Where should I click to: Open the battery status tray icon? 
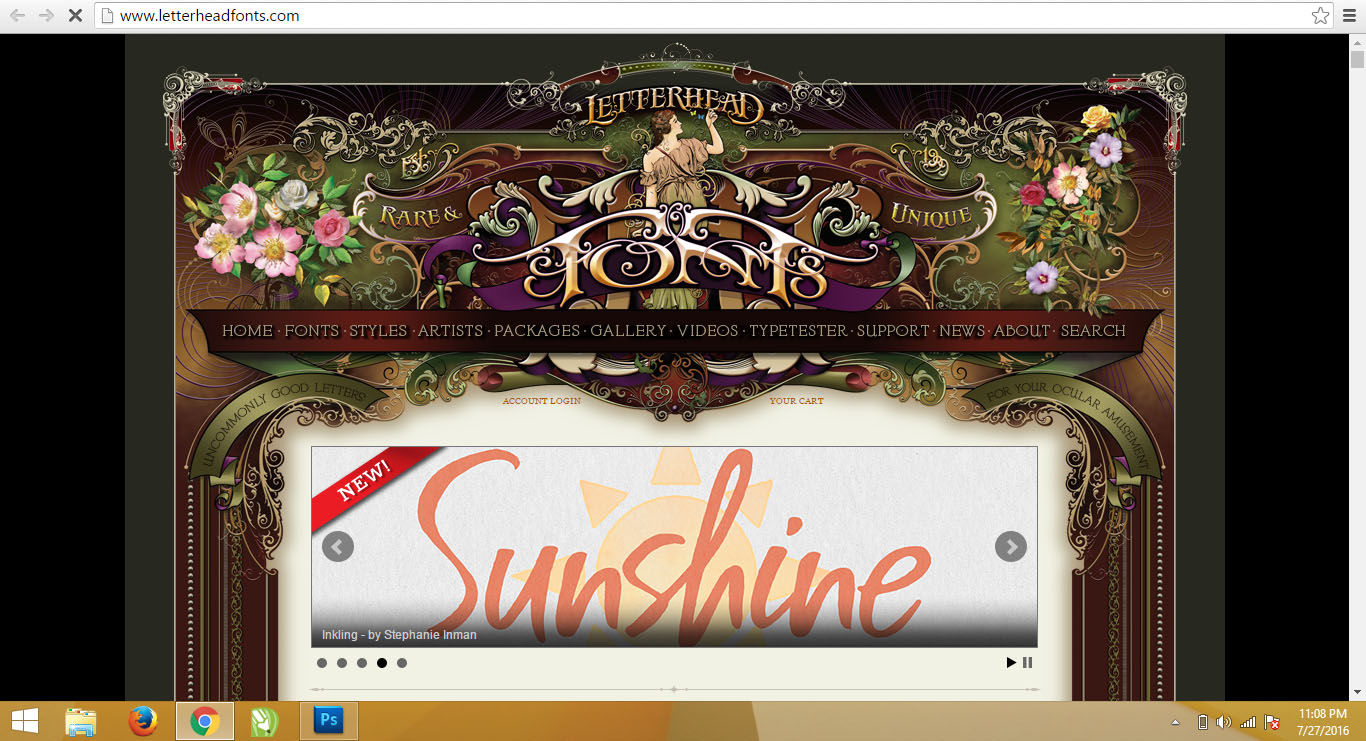point(1203,722)
